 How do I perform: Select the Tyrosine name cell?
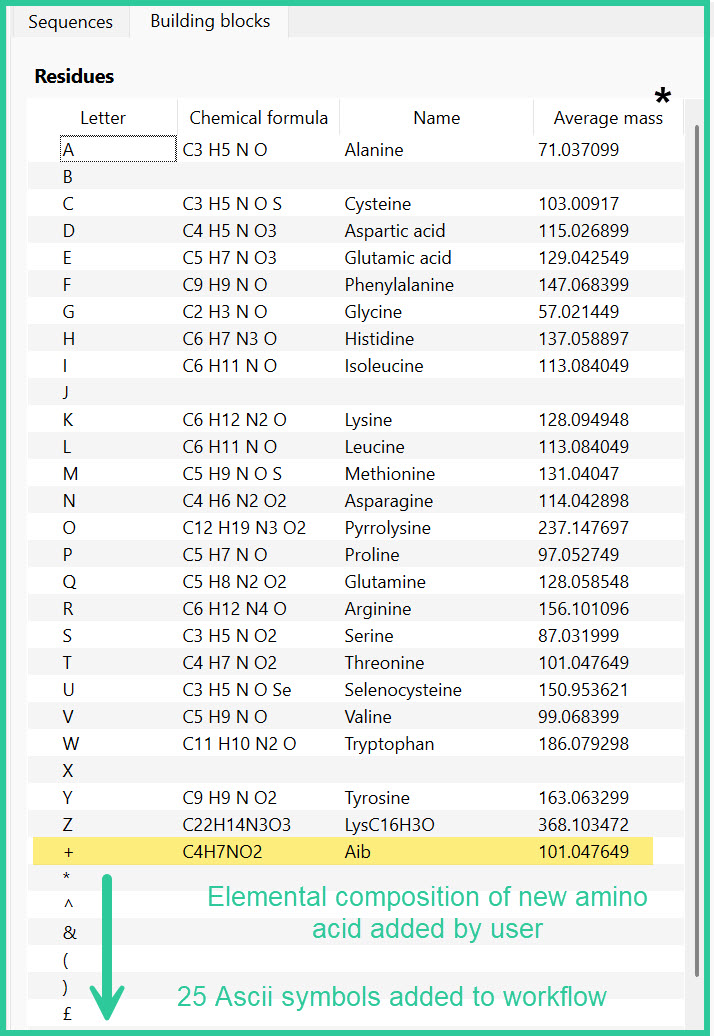pyautogui.click(x=377, y=798)
